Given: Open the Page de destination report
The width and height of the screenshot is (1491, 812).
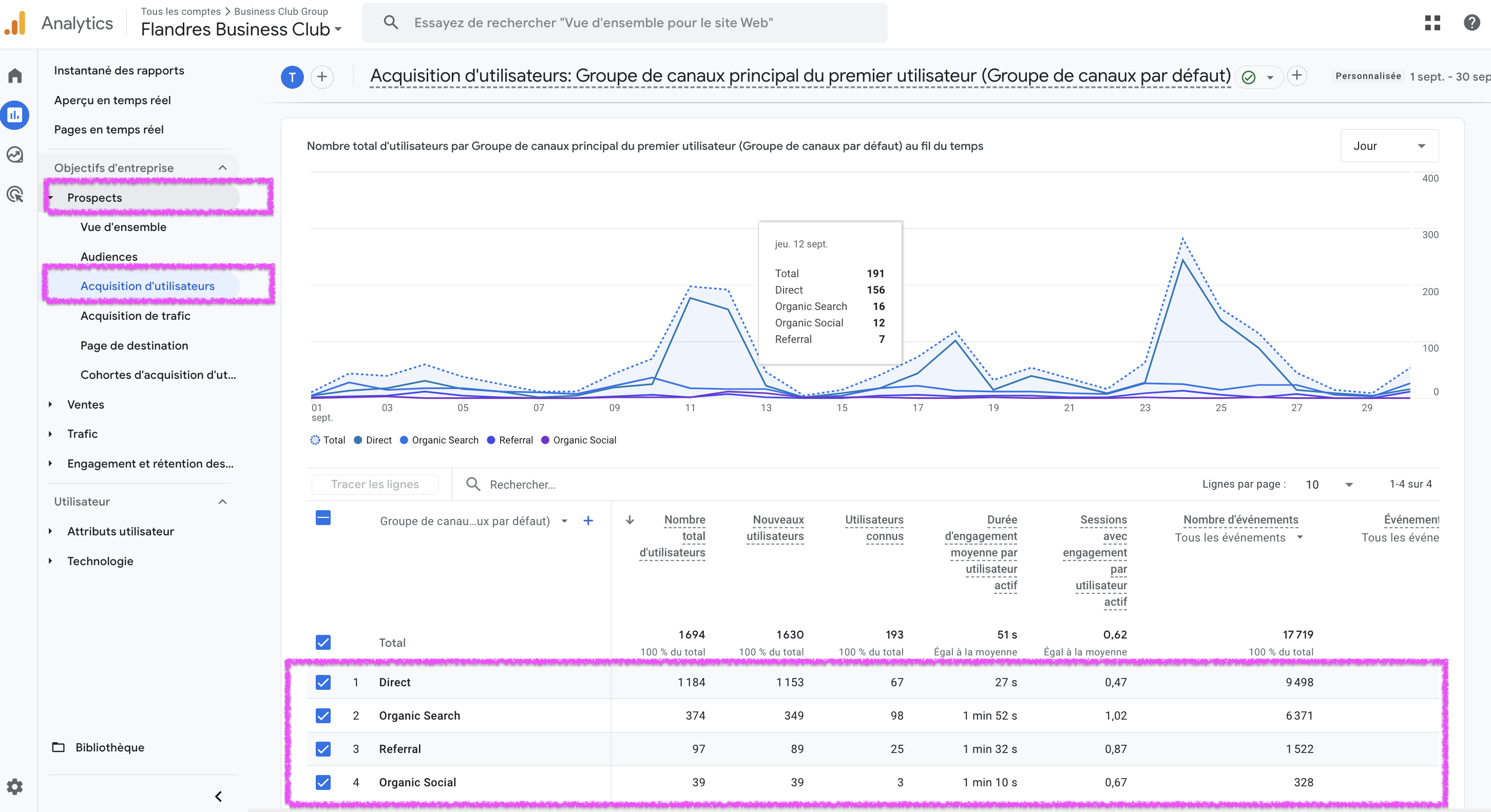Looking at the screenshot, I should [x=133, y=345].
